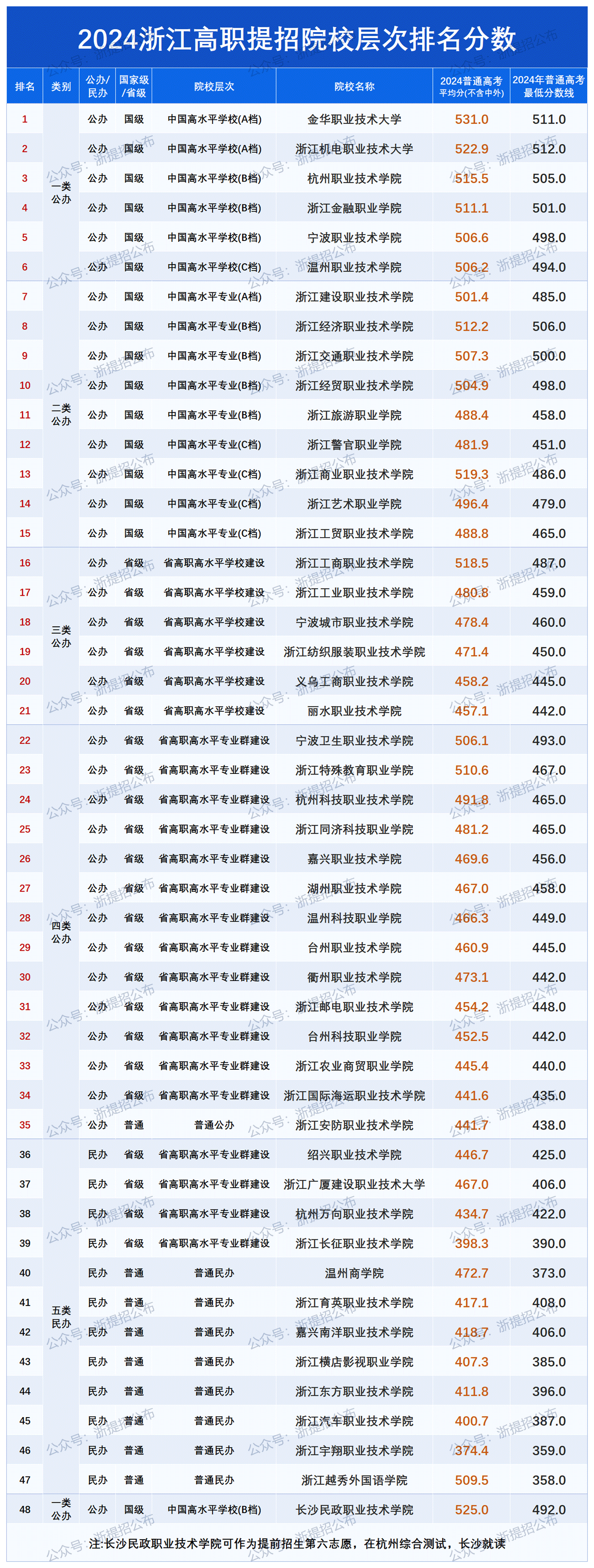The height and width of the screenshot is (1568, 594).
Task: Select school name 绍兴职业技术学院
Action: (354, 1155)
